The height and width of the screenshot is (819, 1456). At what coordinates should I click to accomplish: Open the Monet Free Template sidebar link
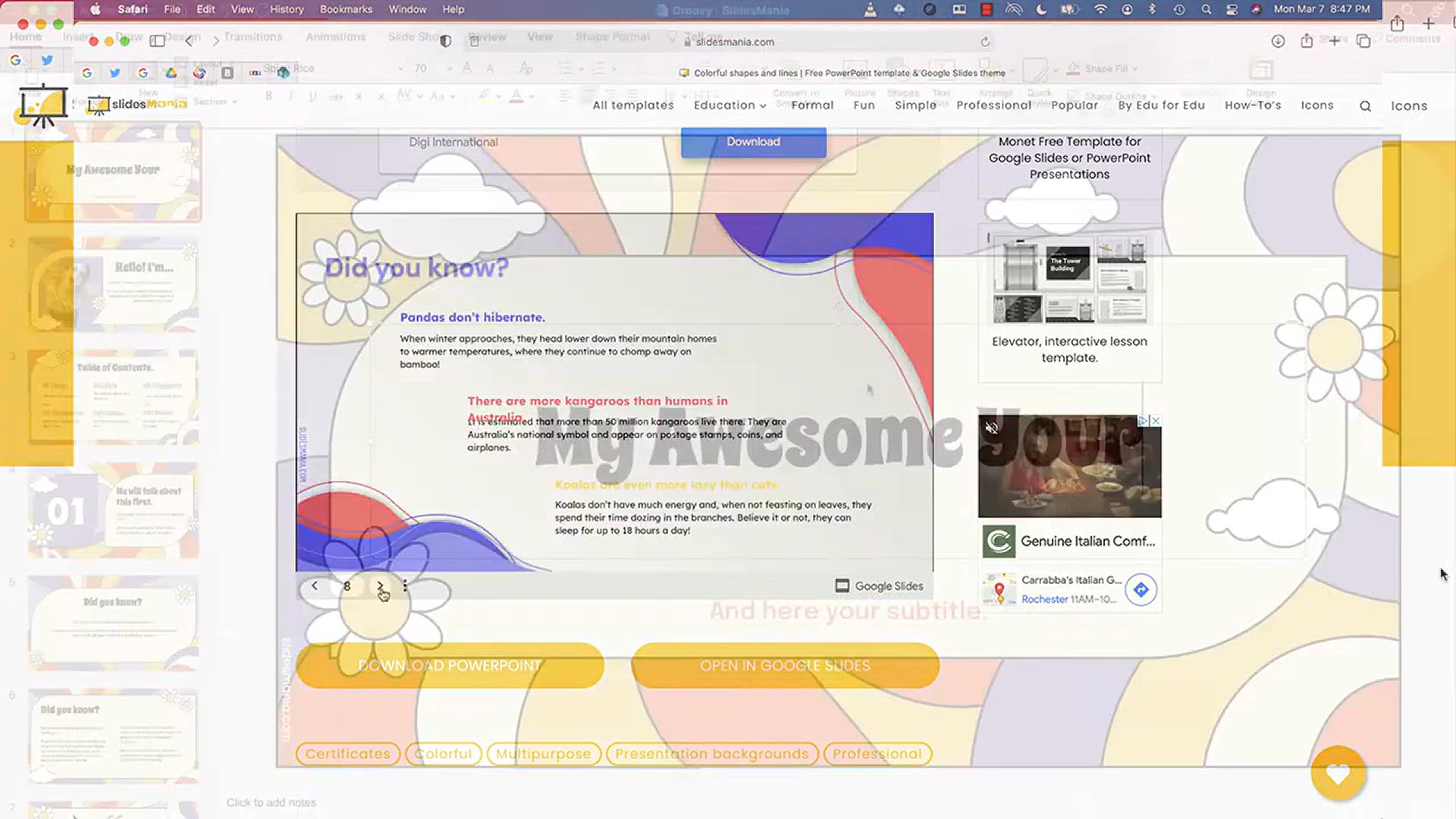coord(1069,158)
